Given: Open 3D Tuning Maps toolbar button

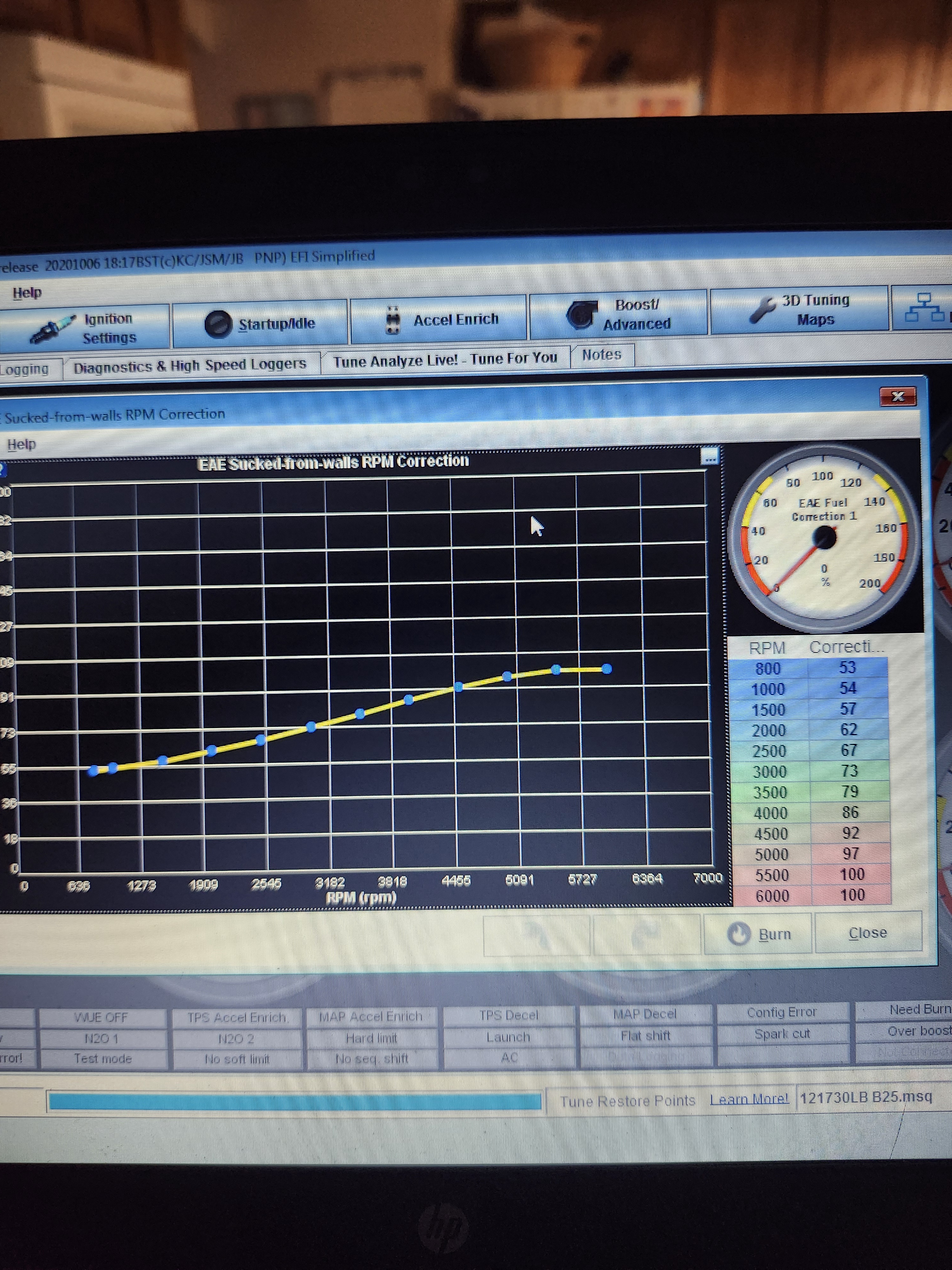Looking at the screenshot, I should pyautogui.click(x=799, y=310).
